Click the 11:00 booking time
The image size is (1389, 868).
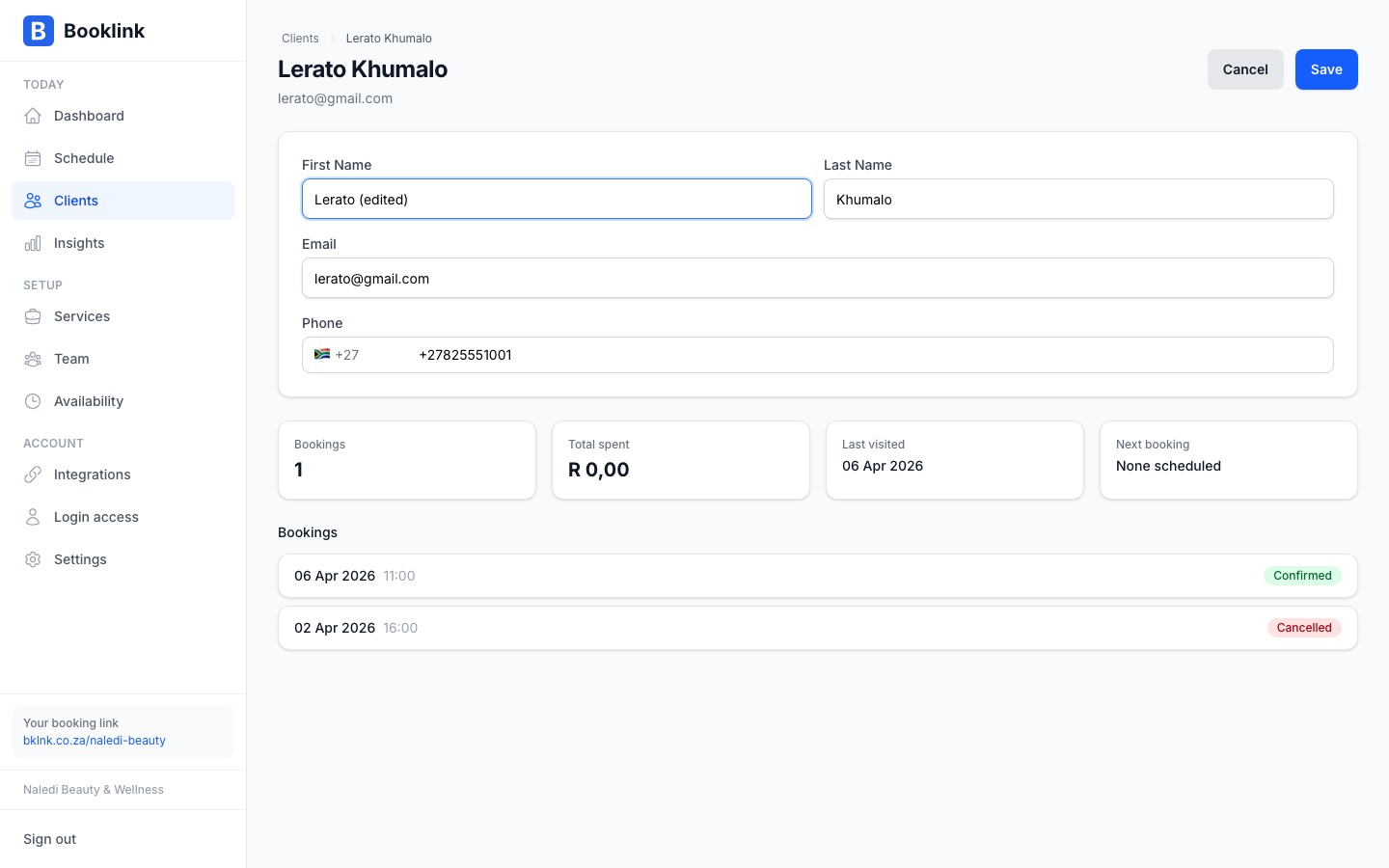click(x=399, y=576)
